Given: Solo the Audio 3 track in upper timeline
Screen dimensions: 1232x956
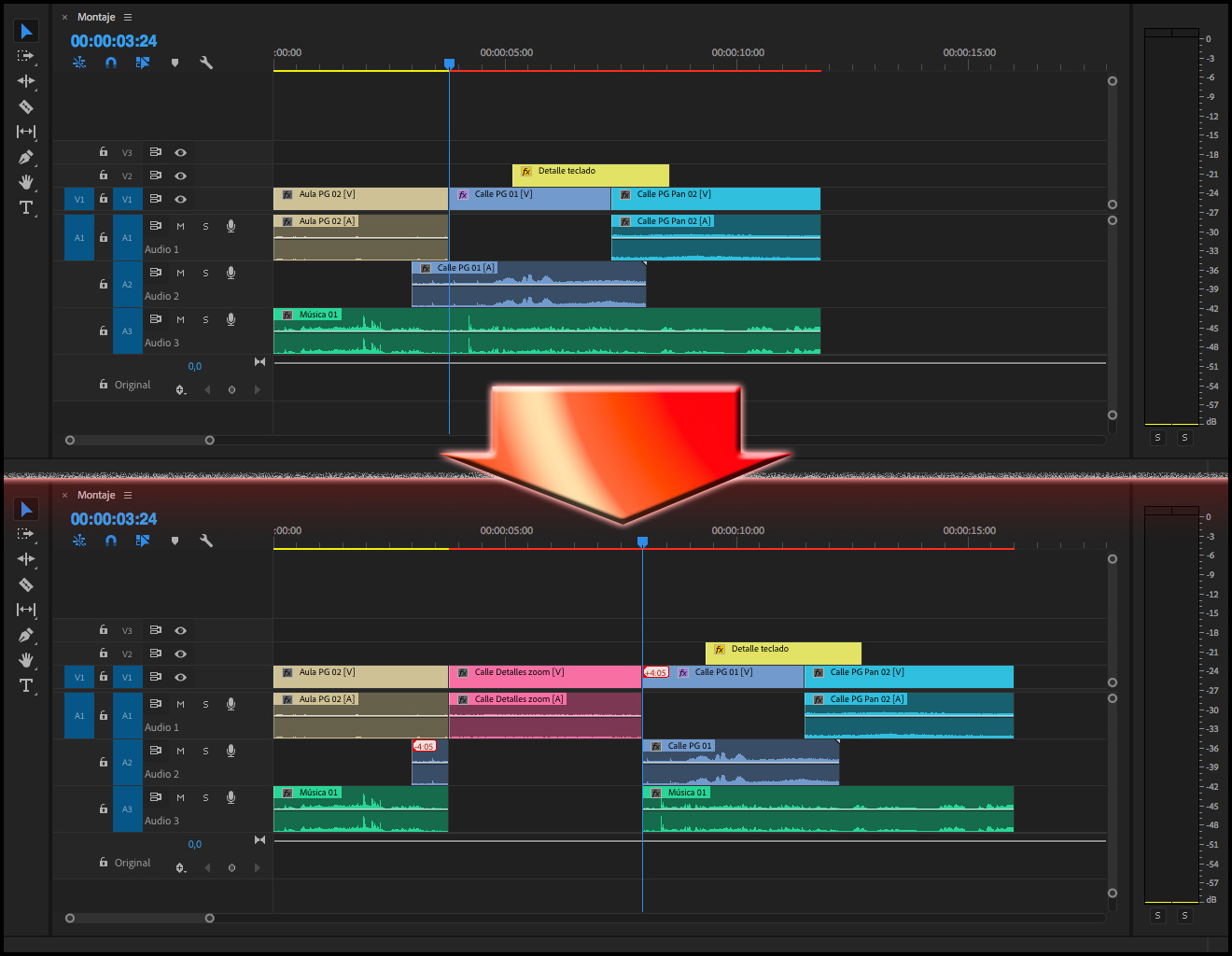Looking at the screenshot, I should pyautogui.click(x=205, y=319).
